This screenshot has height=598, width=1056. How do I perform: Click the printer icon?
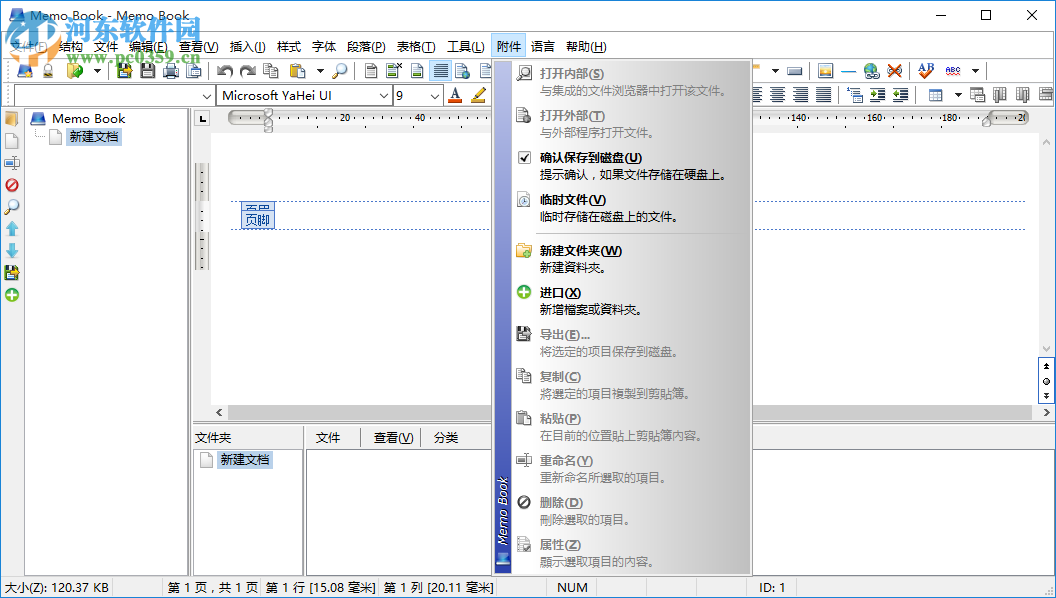click(170, 71)
